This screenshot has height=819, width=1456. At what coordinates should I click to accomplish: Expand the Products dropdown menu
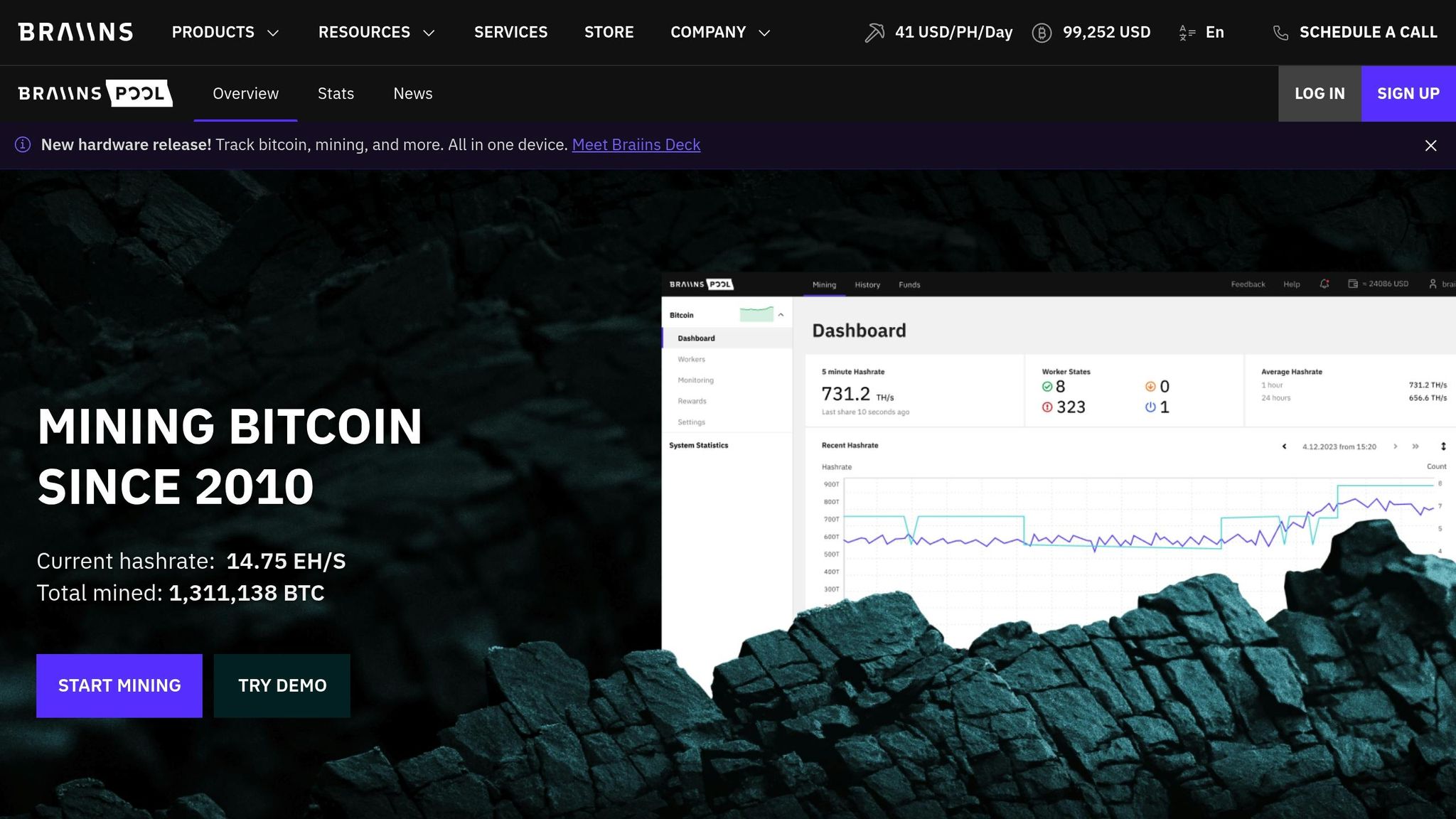click(x=225, y=33)
